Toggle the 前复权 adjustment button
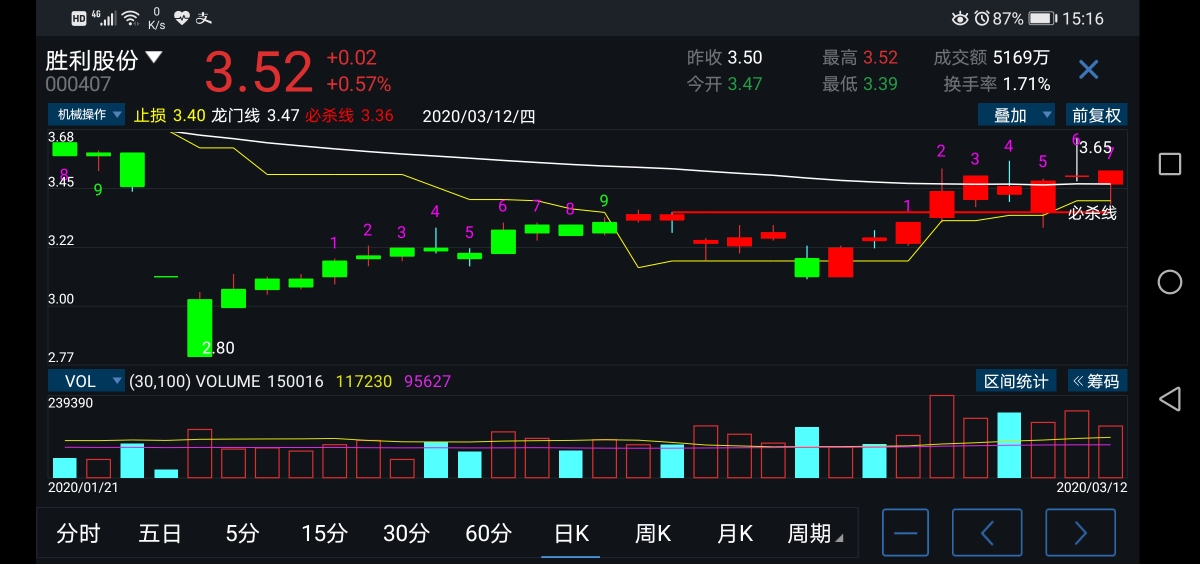Viewport: 1200px width, 564px height. coord(1096,115)
